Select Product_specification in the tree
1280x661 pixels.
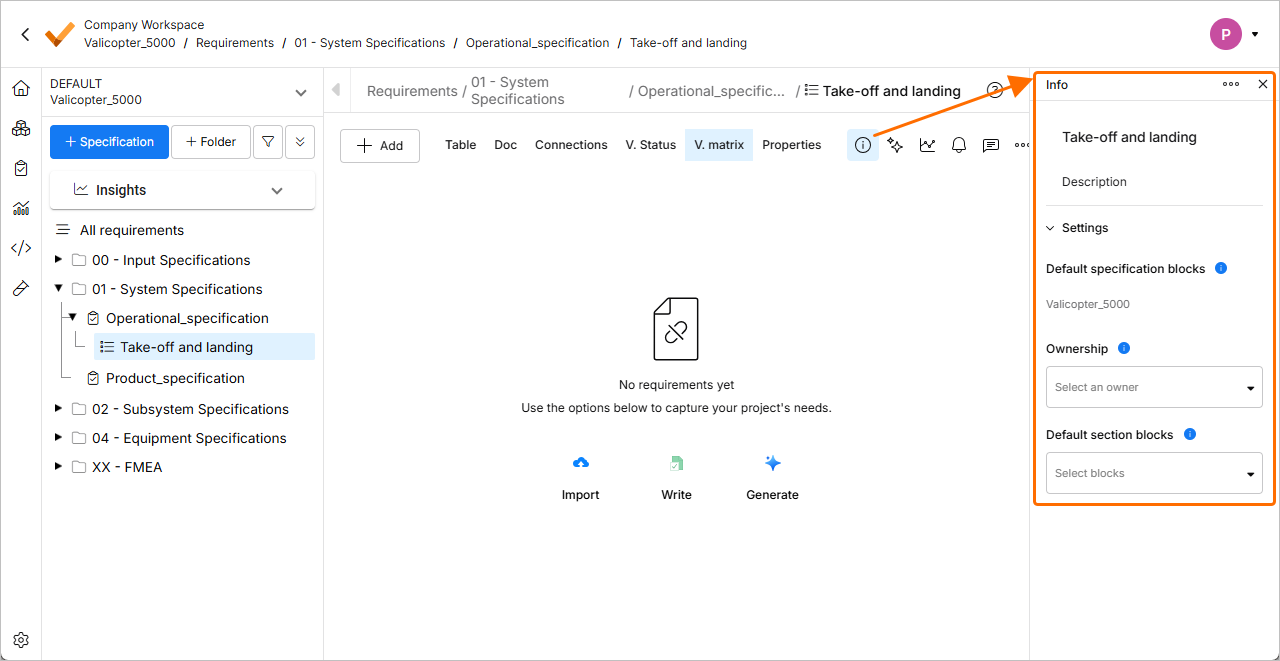click(x=175, y=378)
